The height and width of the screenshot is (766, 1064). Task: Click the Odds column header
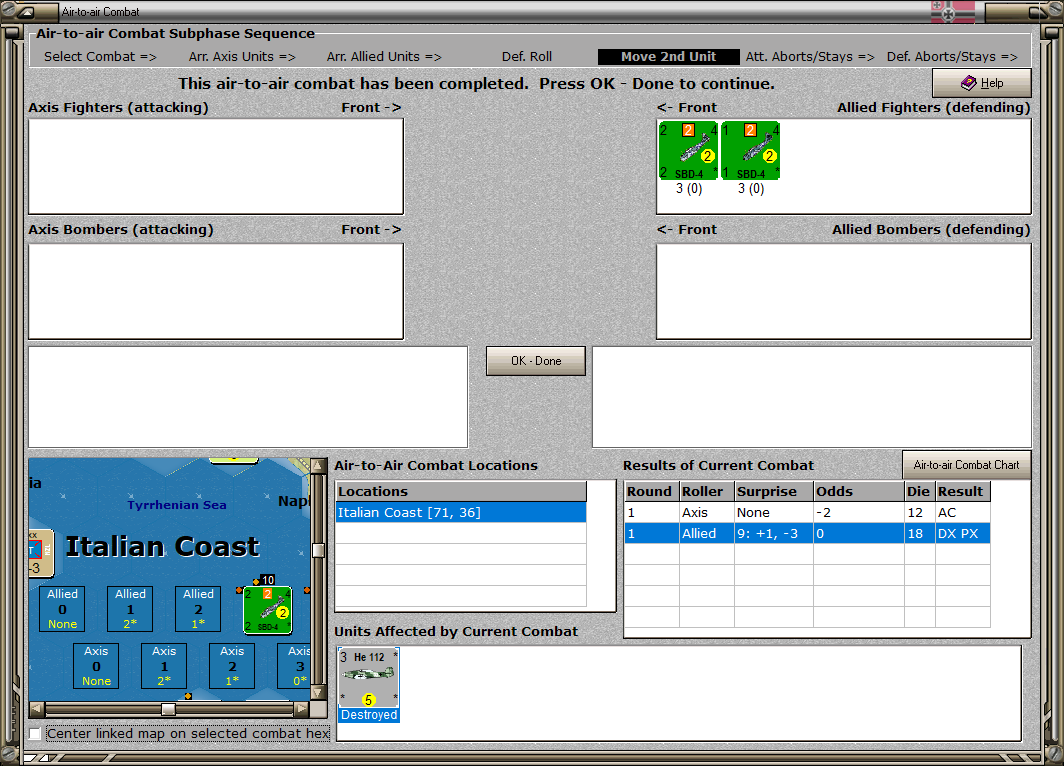[859, 491]
